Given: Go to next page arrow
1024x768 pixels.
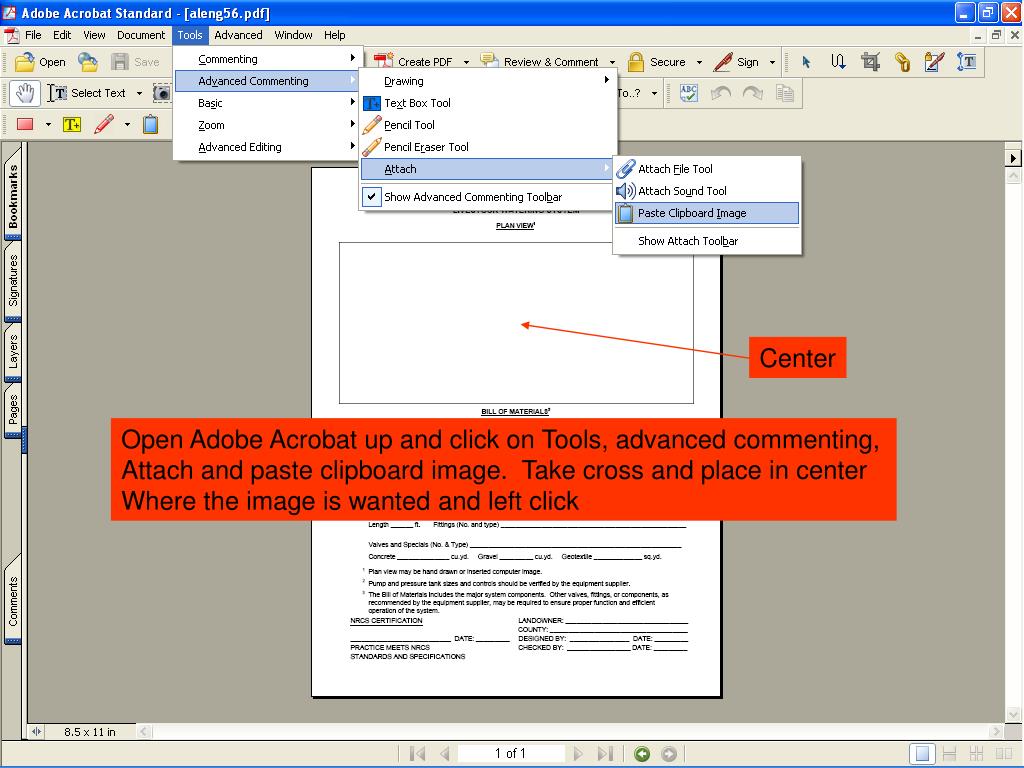Looking at the screenshot, I should coord(577,754).
